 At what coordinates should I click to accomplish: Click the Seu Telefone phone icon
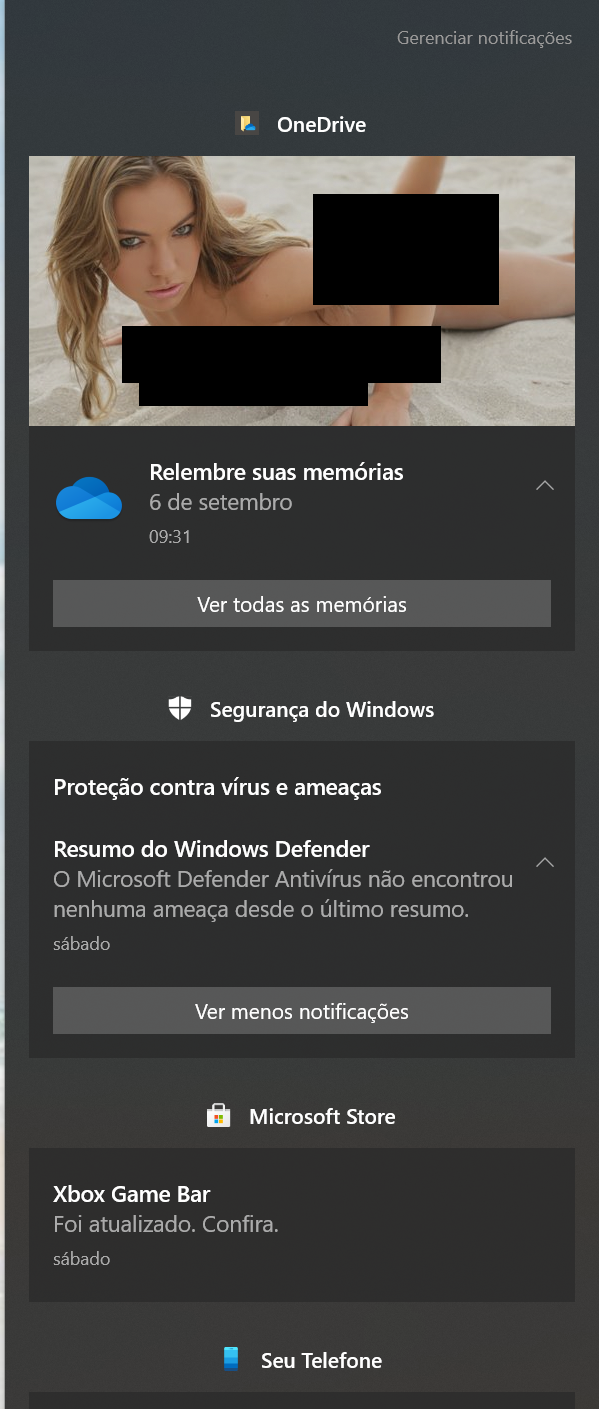click(231, 1360)
